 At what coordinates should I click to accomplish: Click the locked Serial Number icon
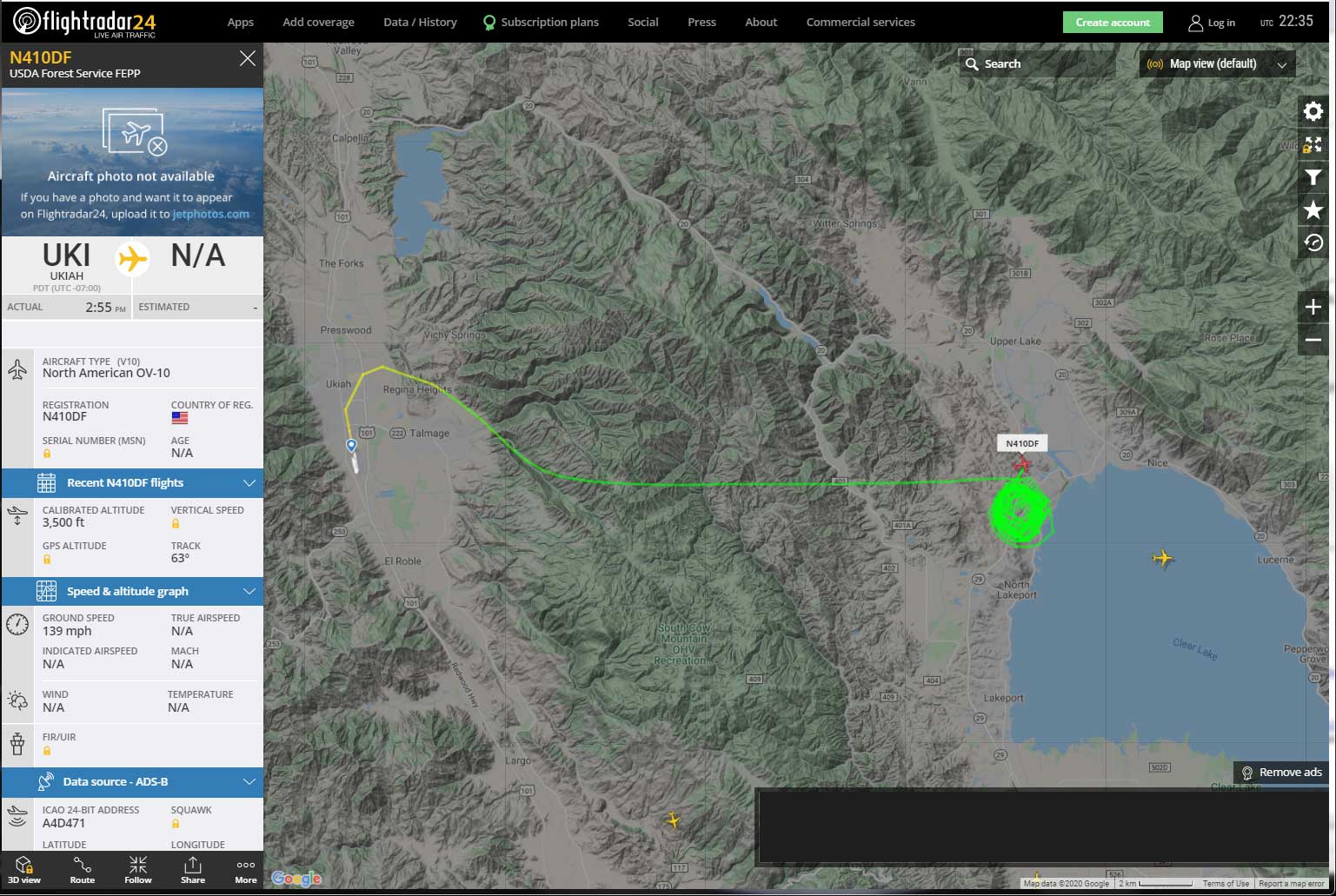(47, 454)
